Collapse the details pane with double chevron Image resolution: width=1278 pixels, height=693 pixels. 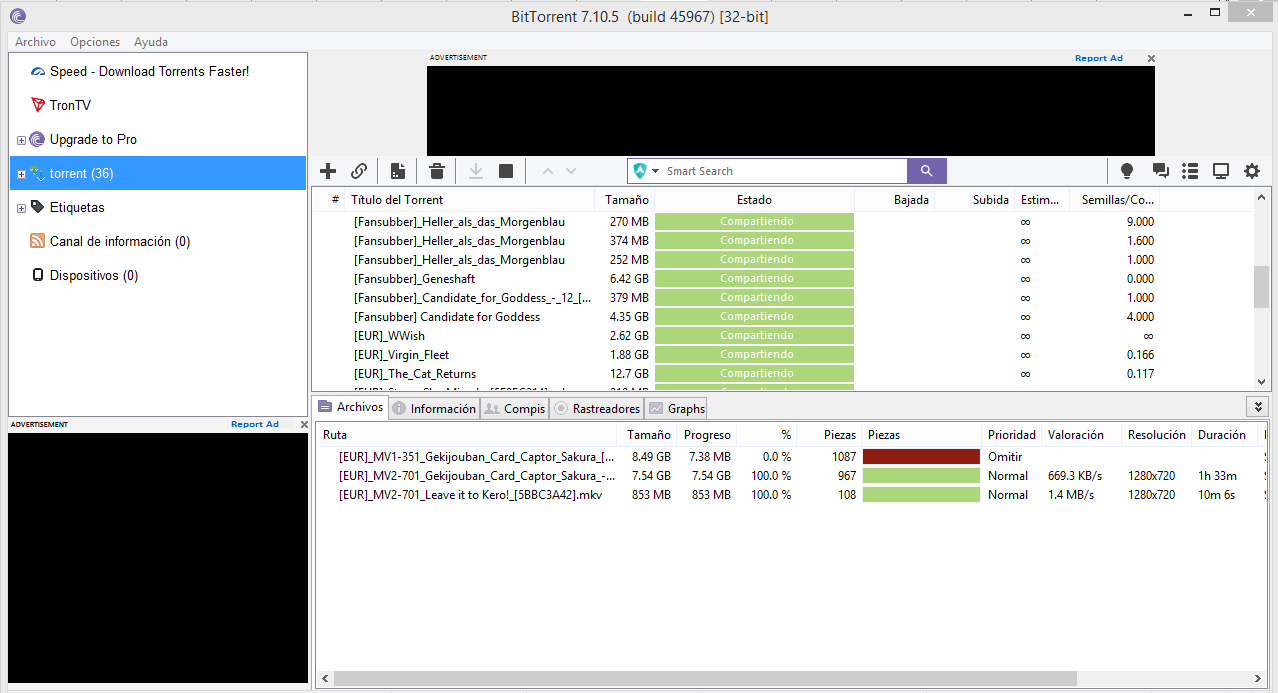1258,406
